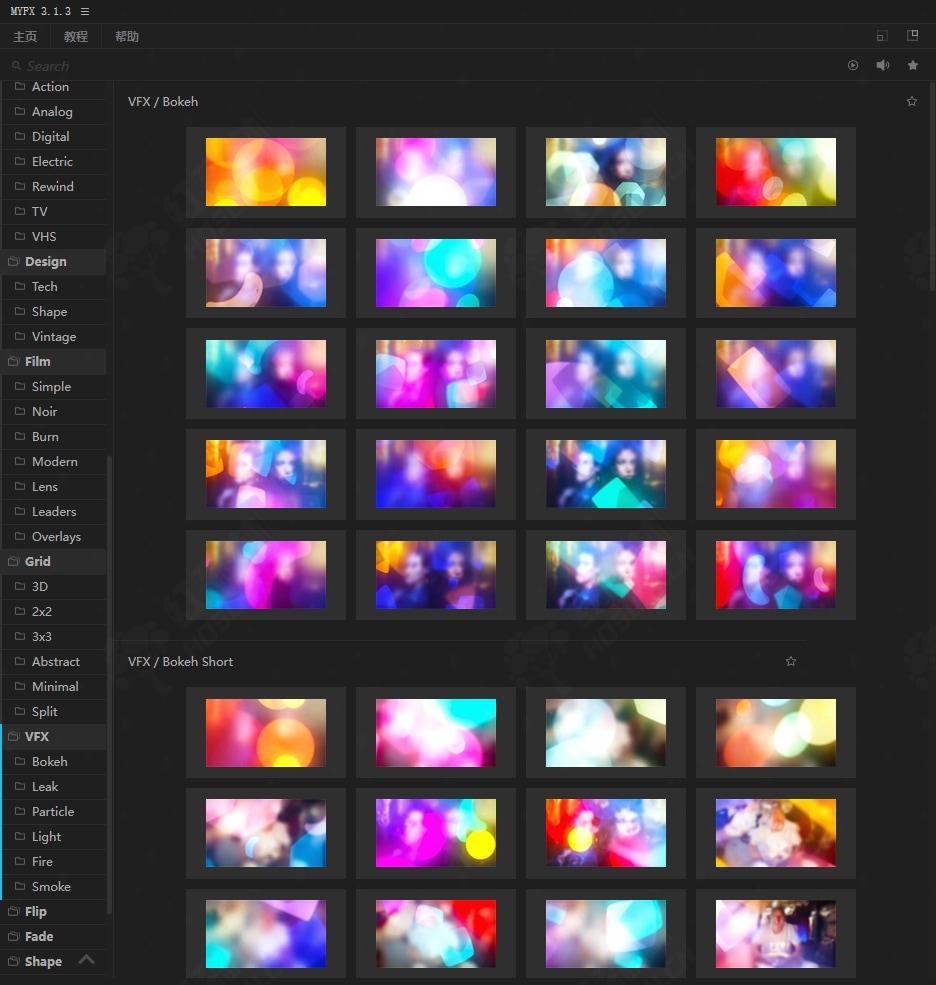
Task: Select the Lens folder
Action: tap(54, 486)
